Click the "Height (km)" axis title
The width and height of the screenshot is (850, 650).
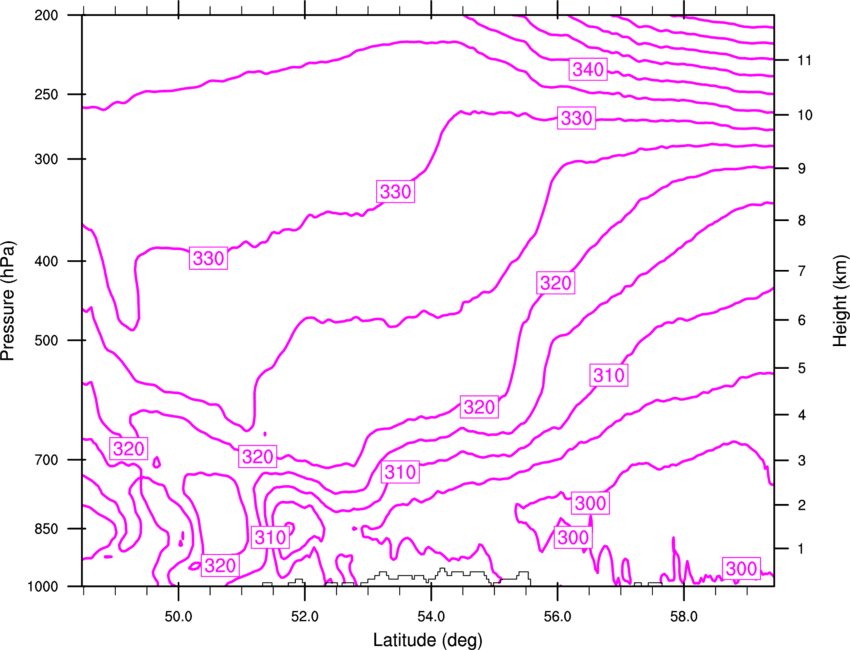[x=839, y=301]
